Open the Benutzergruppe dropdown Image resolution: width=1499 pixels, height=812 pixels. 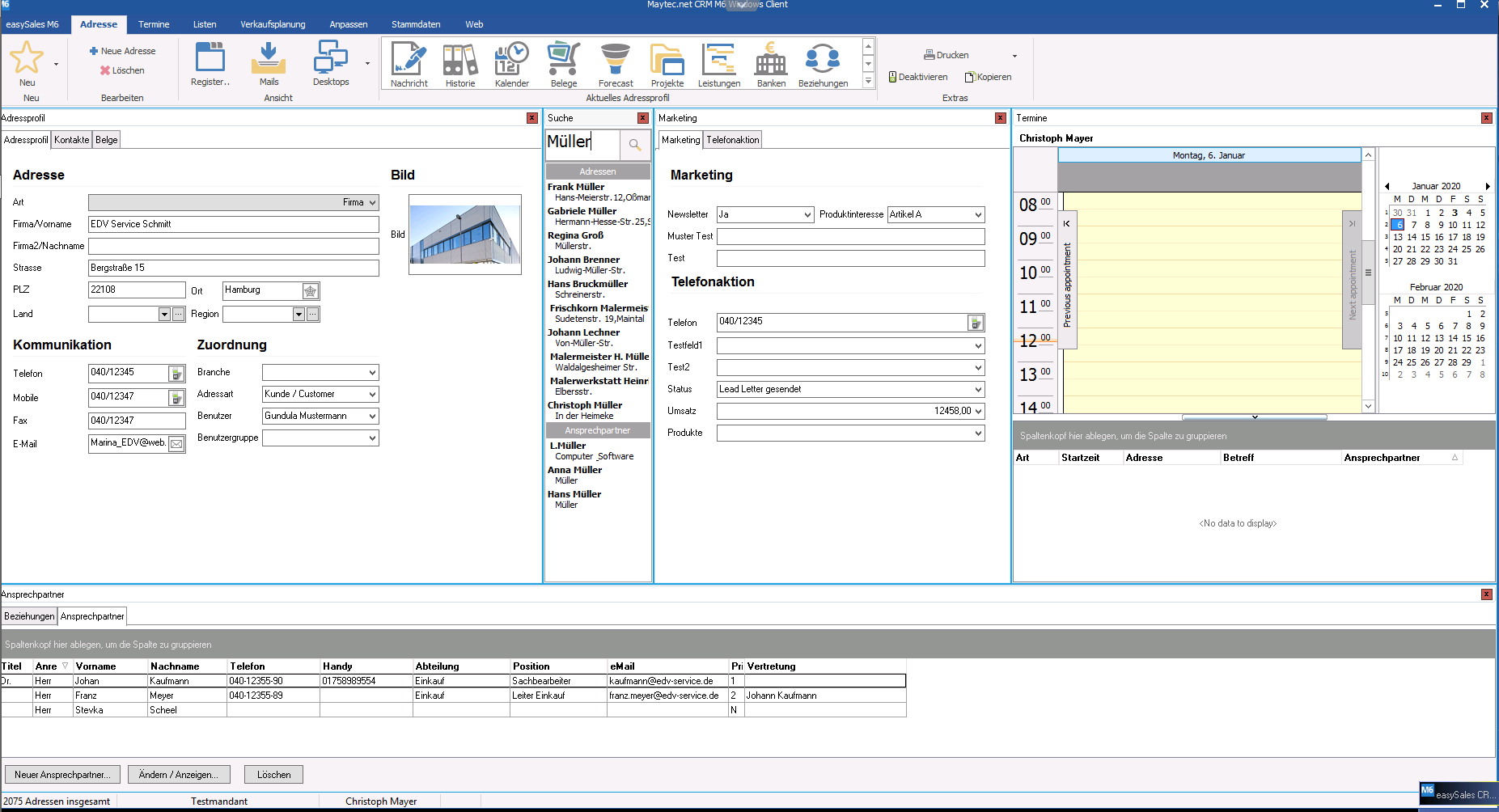tap(372, 438)
